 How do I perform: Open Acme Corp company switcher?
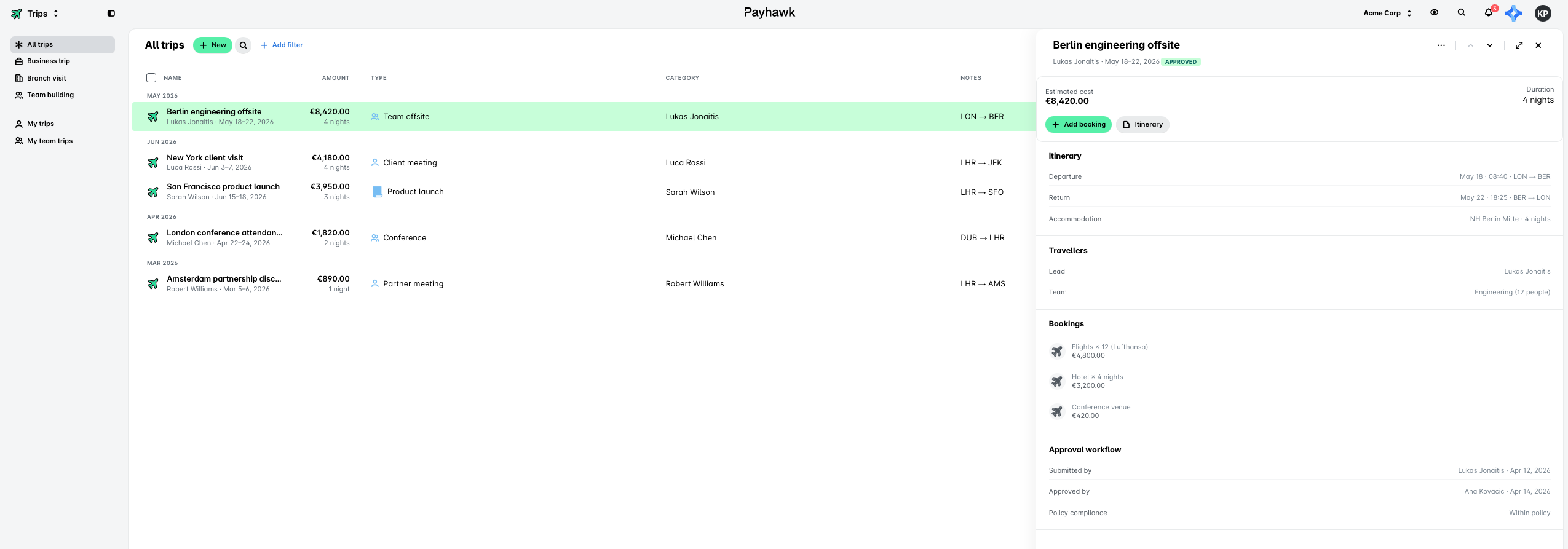click(1387, 13)
